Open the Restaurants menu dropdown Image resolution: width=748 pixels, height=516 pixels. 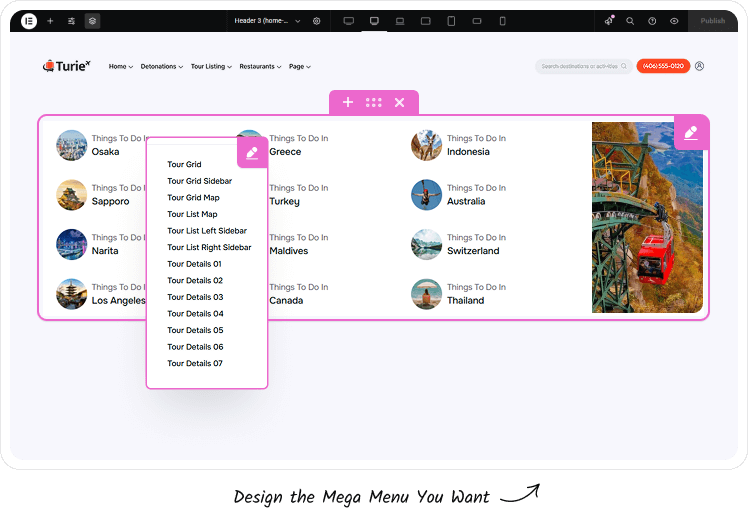point(260,67)
